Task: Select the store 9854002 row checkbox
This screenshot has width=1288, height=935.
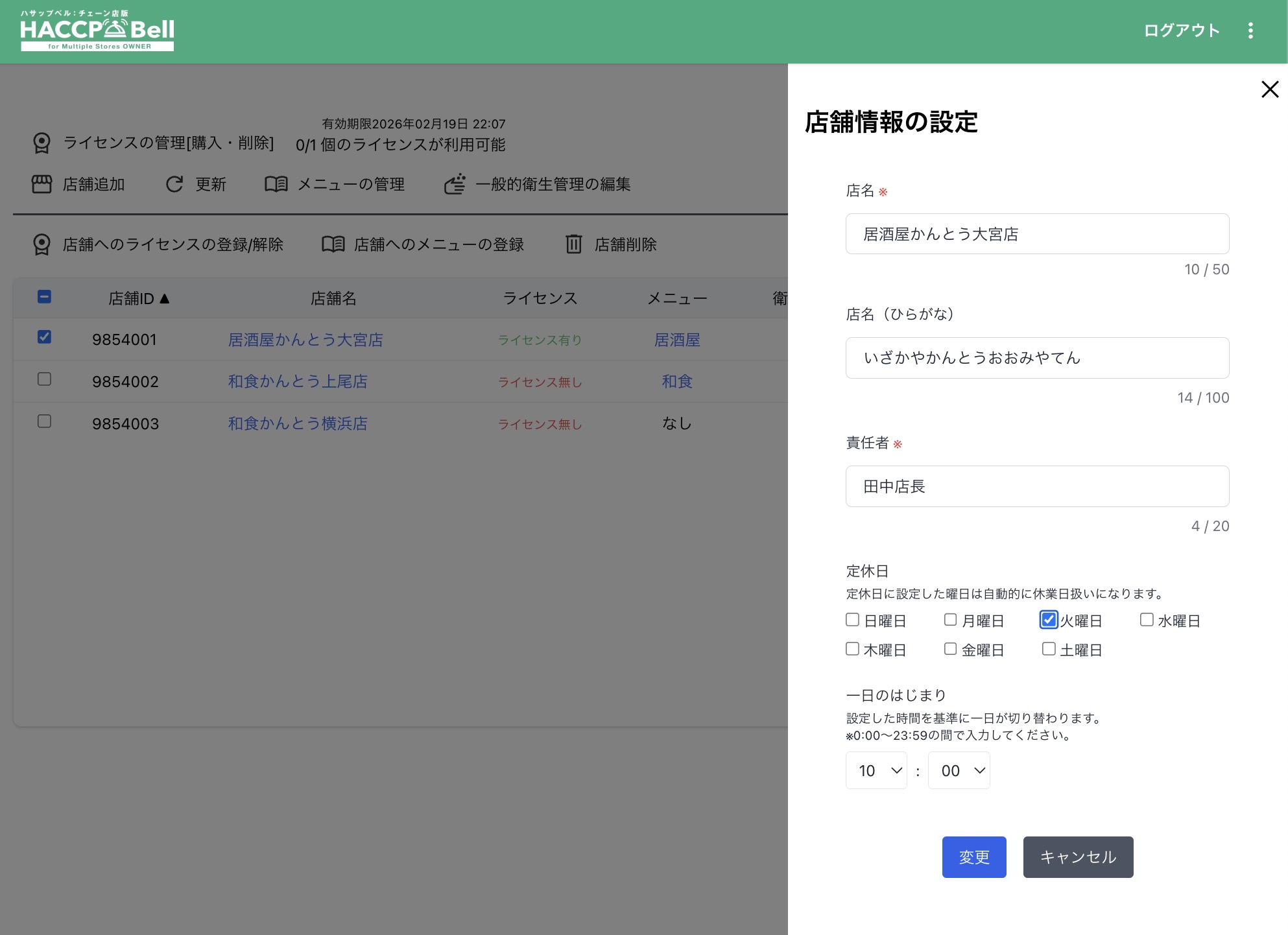Action: pos(44,379)
